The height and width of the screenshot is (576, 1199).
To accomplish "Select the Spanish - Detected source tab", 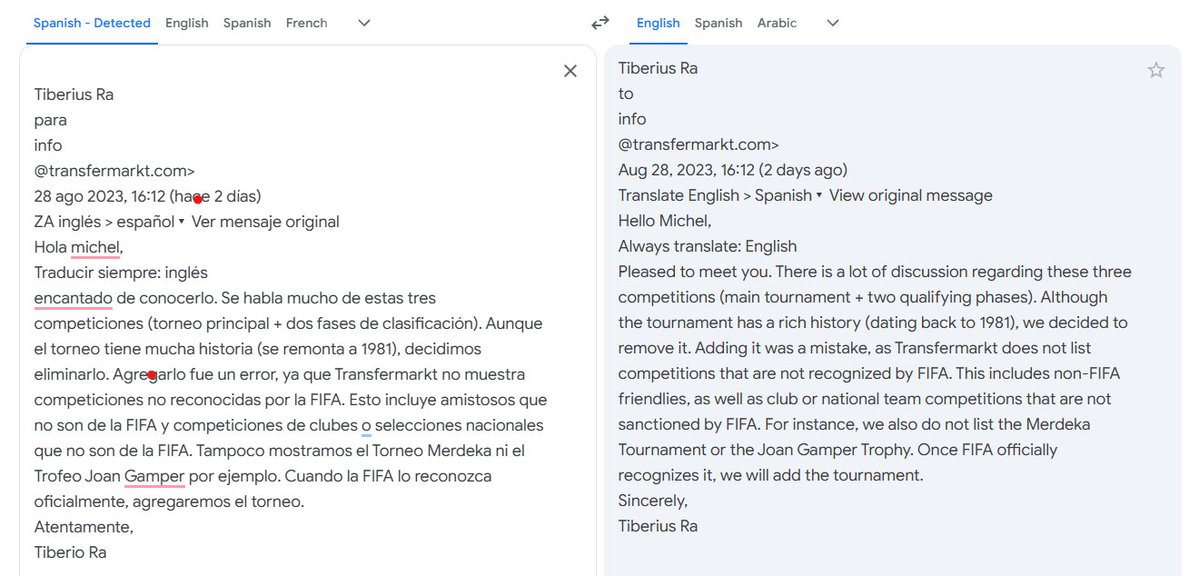I will 92,23.
